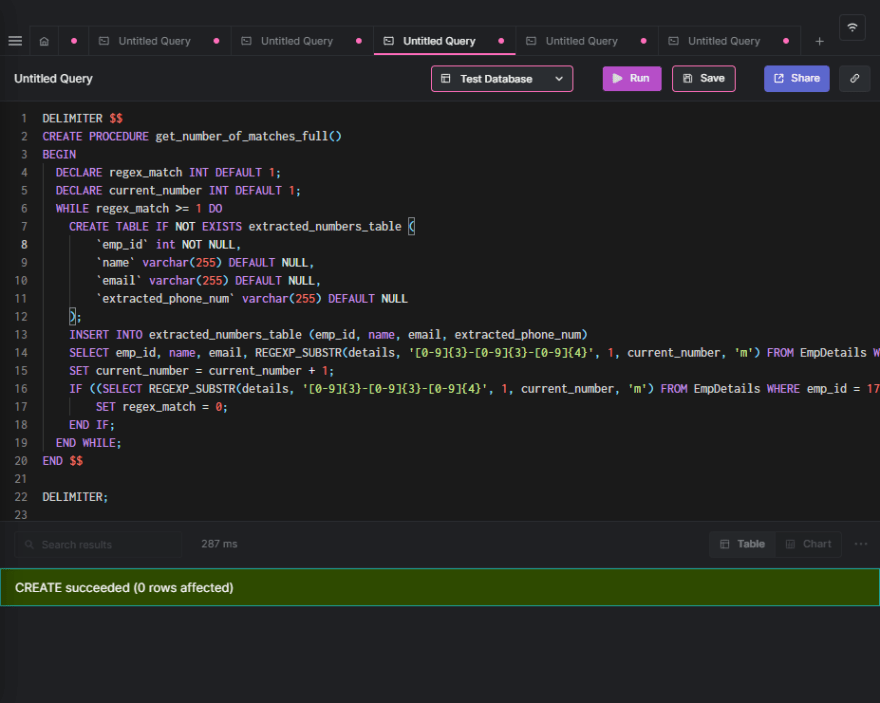Share the query

796,79
